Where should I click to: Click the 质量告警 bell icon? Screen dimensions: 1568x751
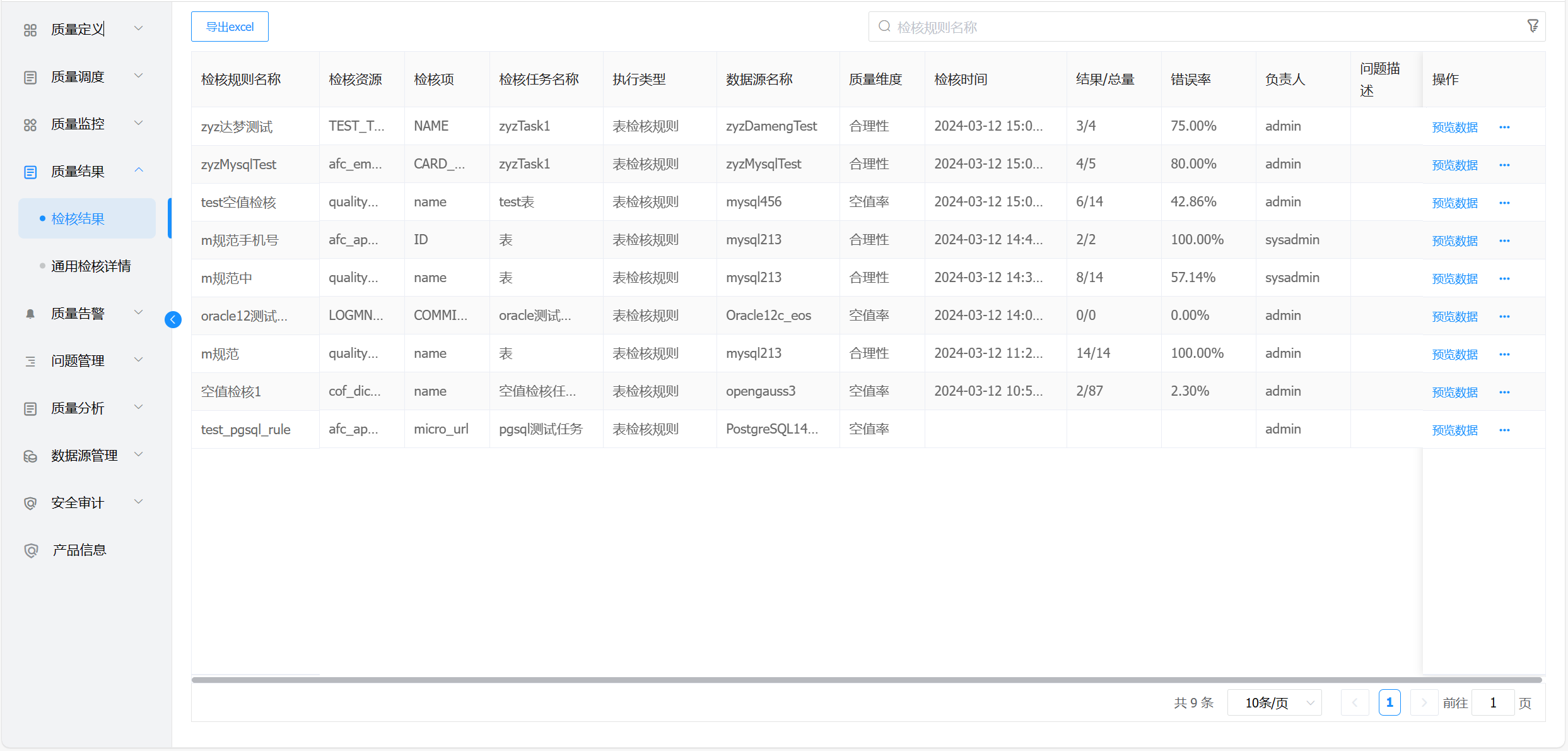point(30,314)
